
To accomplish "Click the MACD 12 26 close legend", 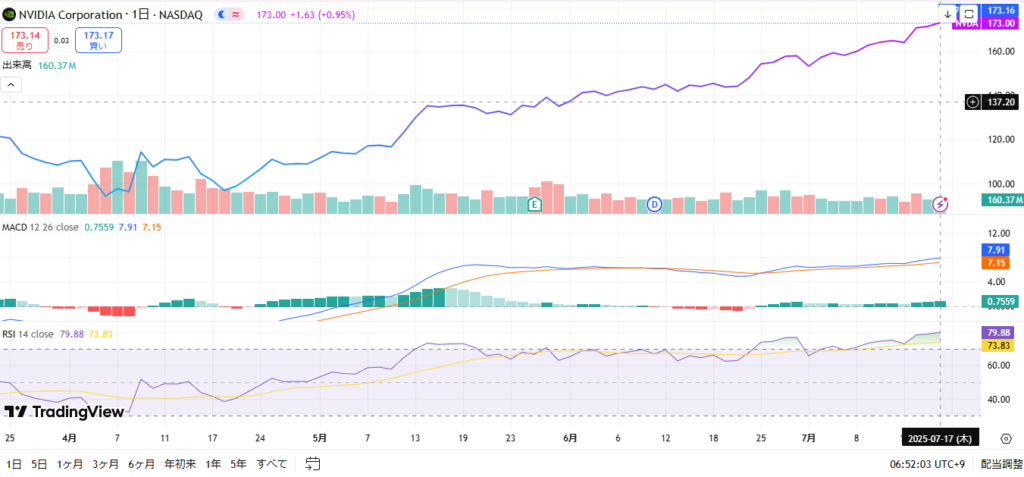I will [x=40, y=227].
